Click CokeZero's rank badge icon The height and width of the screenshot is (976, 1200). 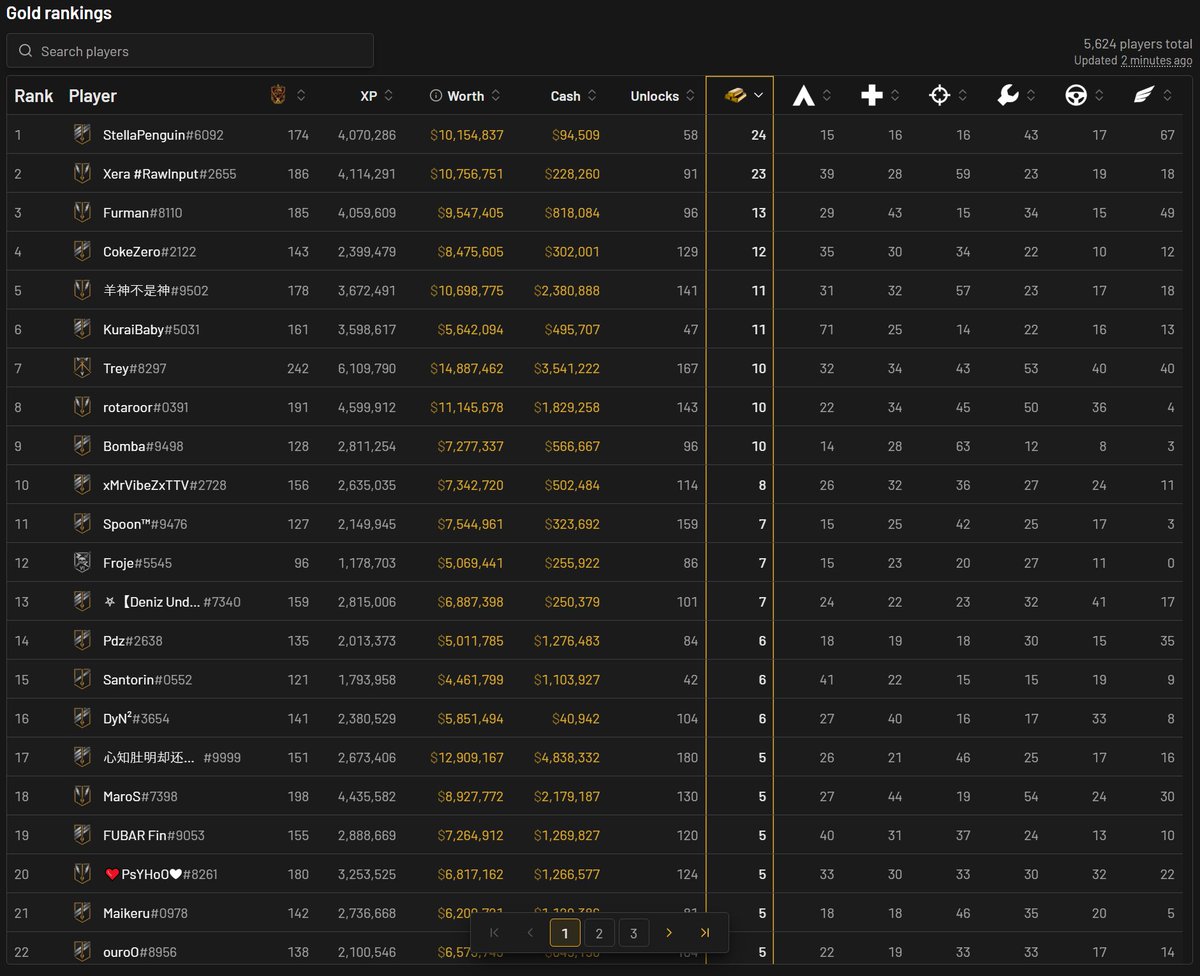click(x=82, y=252)
